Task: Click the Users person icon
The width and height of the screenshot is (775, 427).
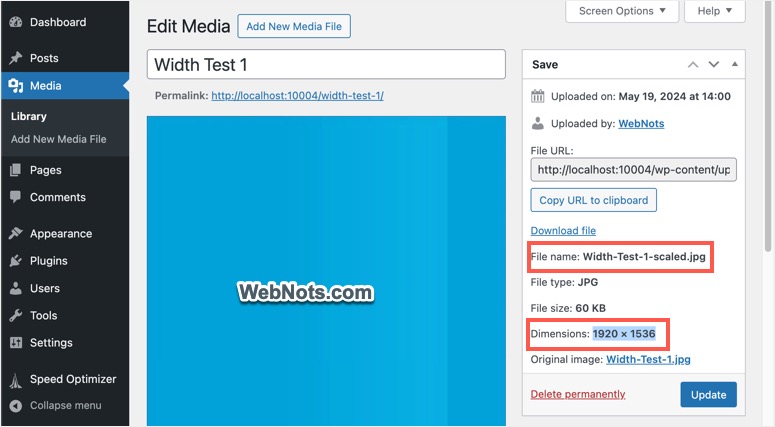Action: coord(16,288)
